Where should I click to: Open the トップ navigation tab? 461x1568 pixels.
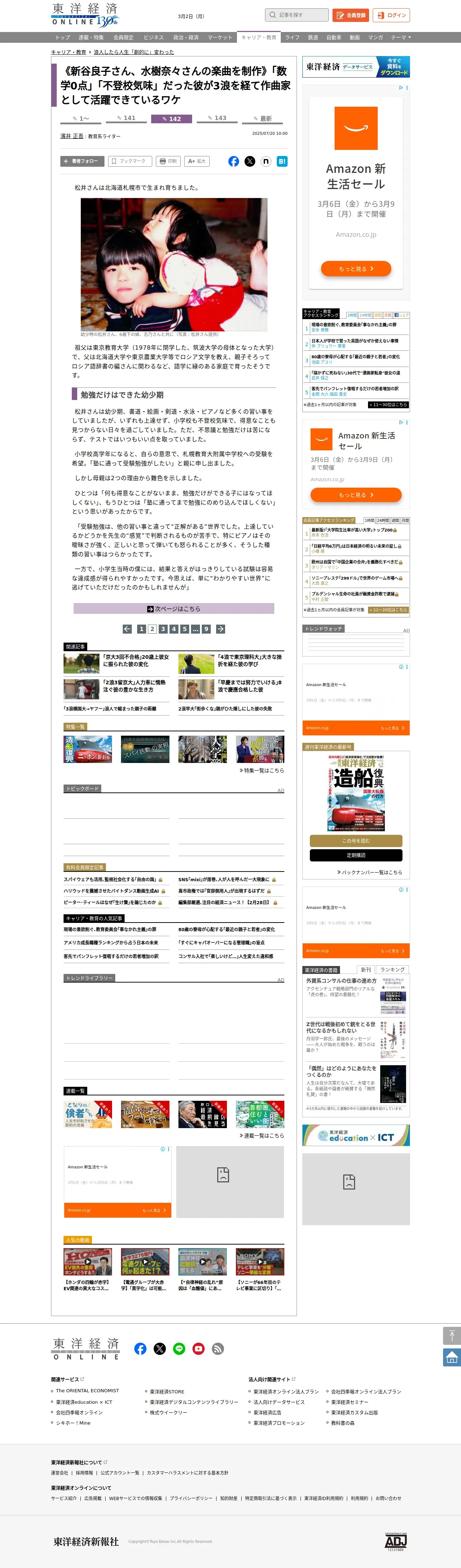[62, 38]
